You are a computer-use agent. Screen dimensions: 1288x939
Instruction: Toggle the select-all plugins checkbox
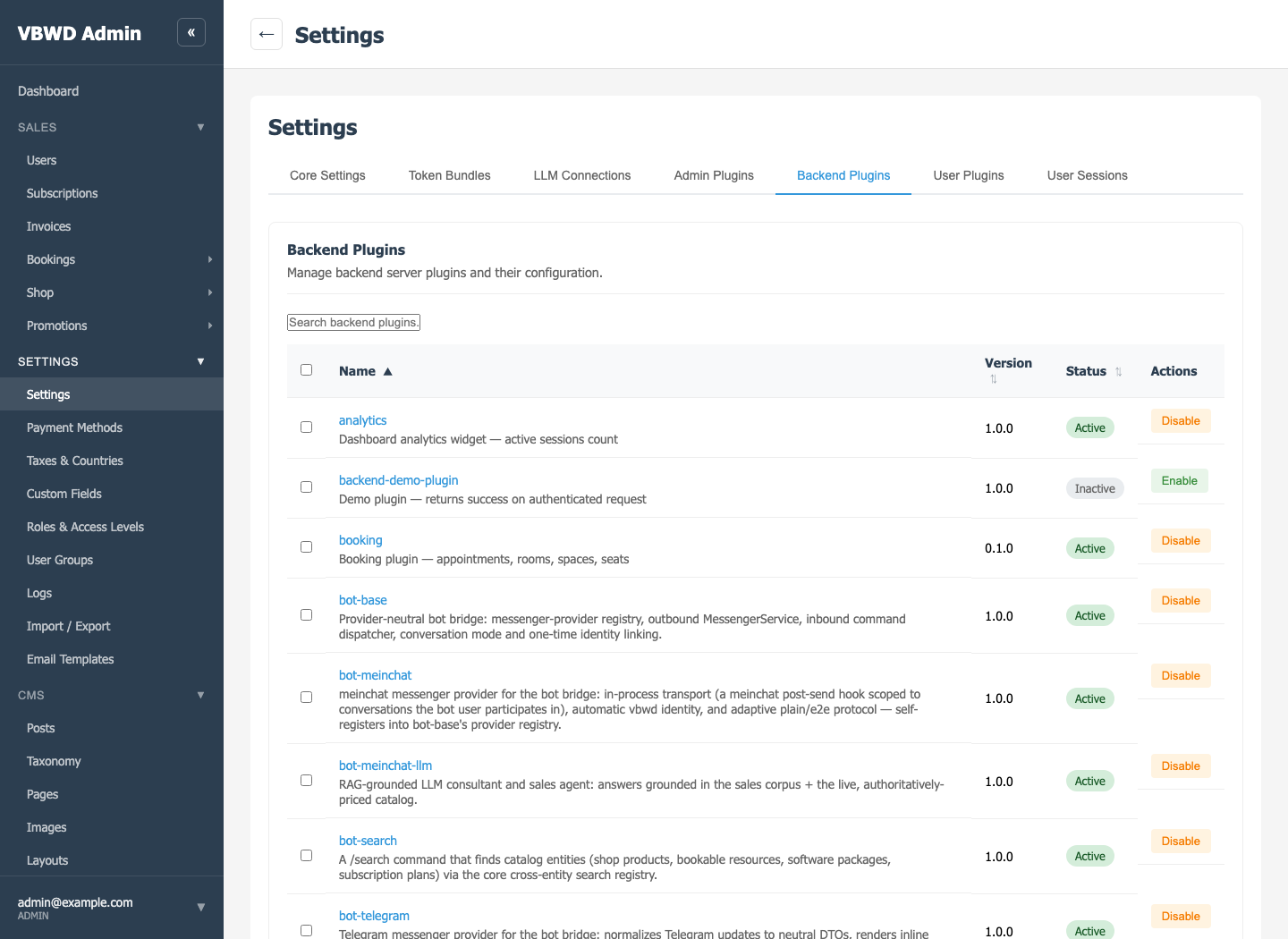coord(307,370)
